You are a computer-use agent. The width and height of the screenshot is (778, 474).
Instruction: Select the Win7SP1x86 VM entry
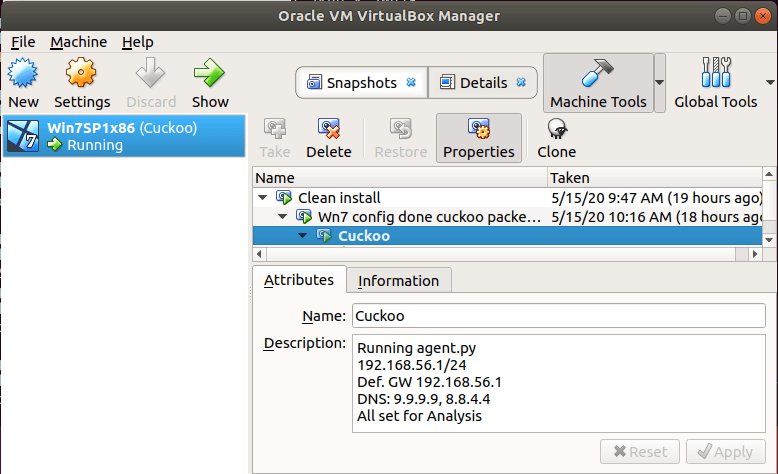tap(124, 136)
